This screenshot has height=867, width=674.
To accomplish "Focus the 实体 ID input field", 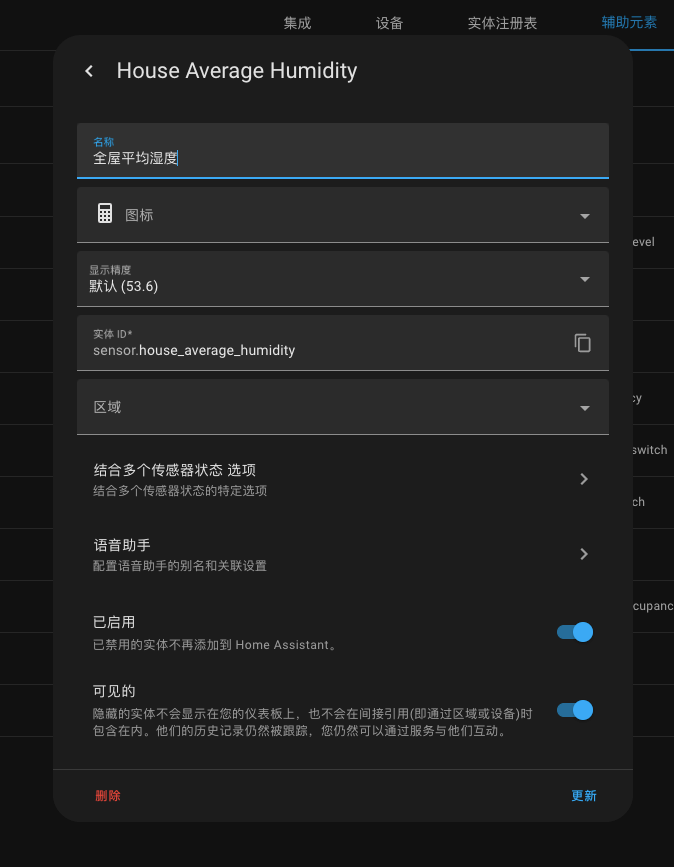I will [320, 350].
